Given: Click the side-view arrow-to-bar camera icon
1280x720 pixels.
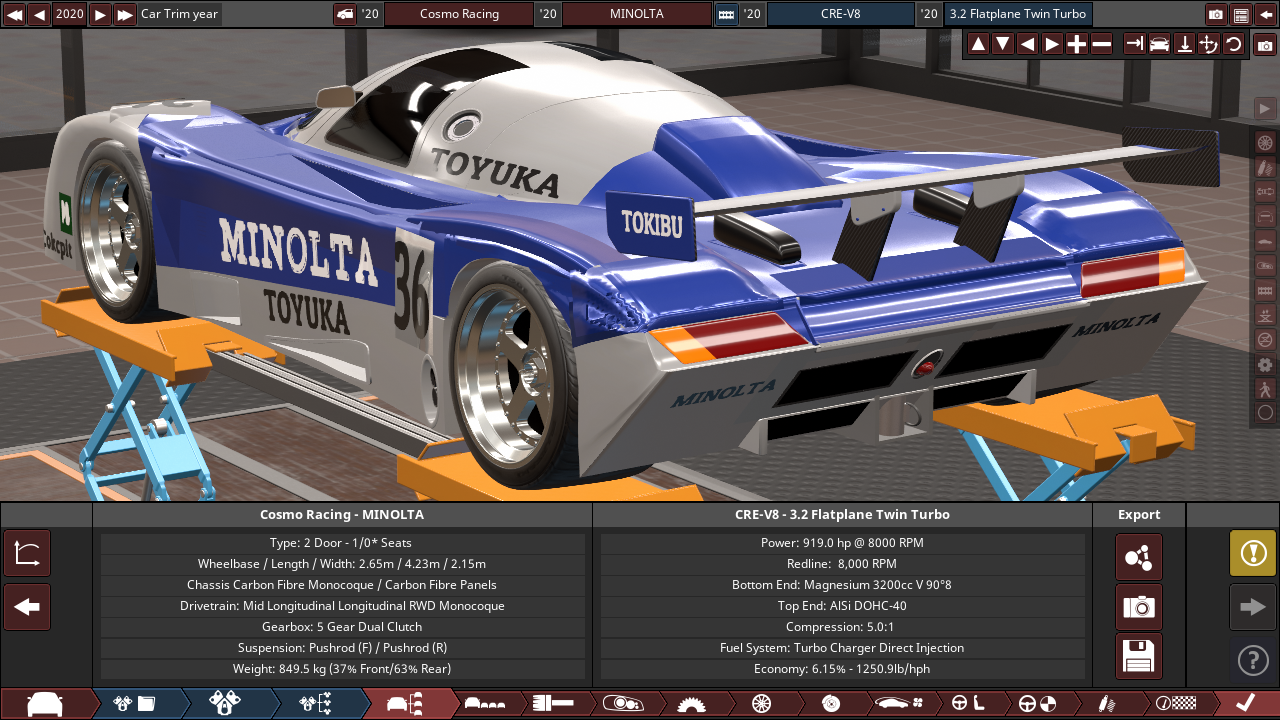Looking at the screenshot, I should tap(1134, 44).
